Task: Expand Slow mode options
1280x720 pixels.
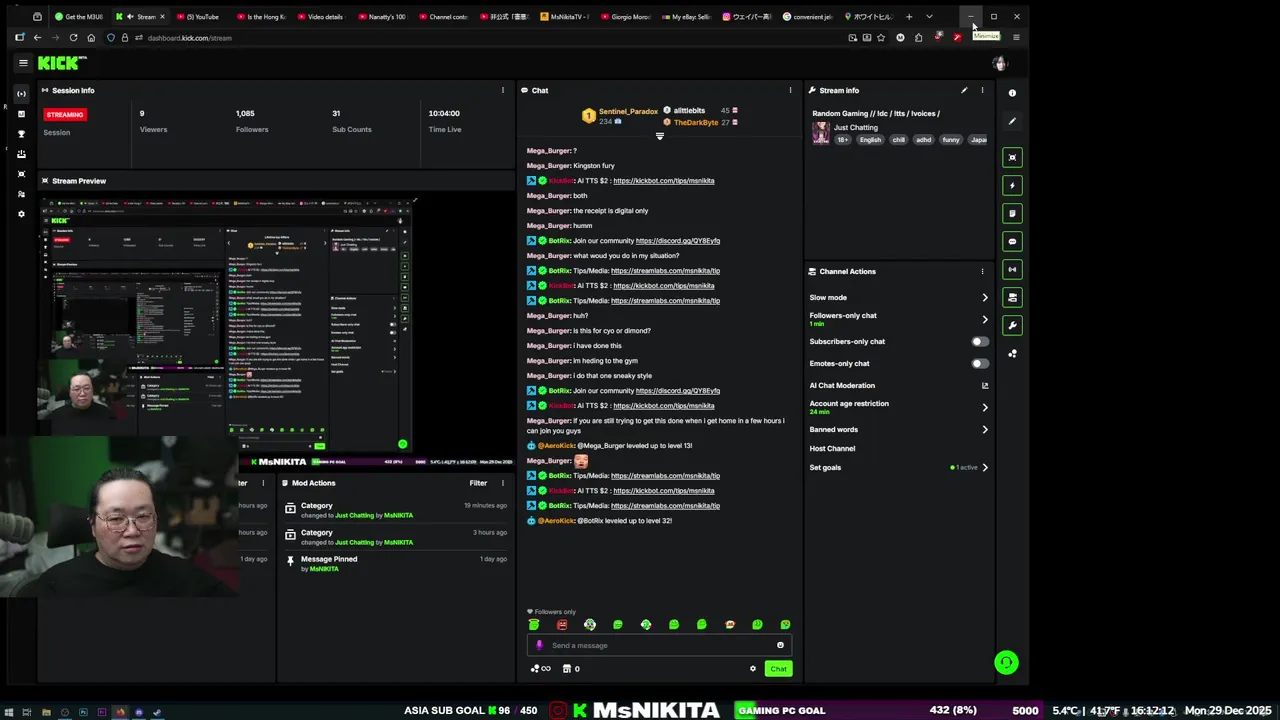Action: pyautogui.click(x=985, y=297)
